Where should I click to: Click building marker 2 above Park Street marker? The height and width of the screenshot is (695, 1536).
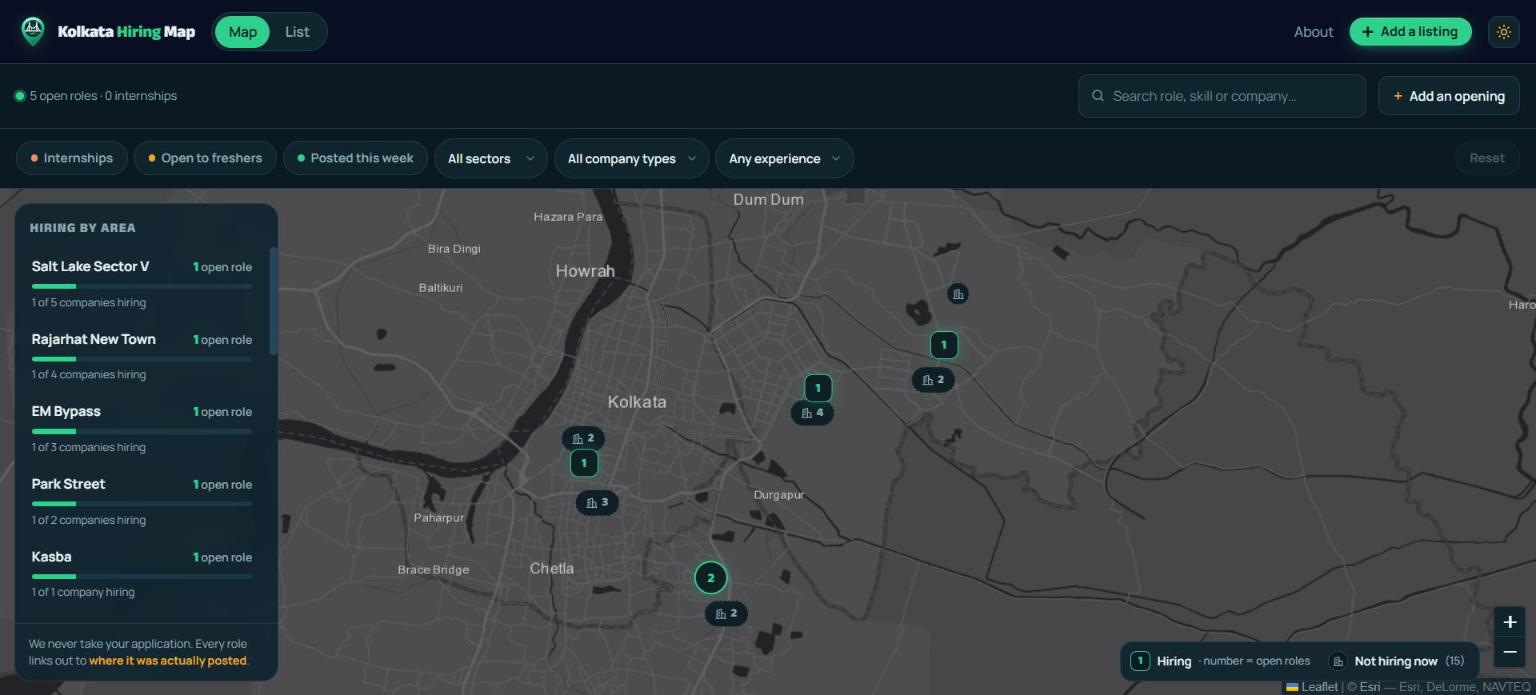tap(583, 438)
